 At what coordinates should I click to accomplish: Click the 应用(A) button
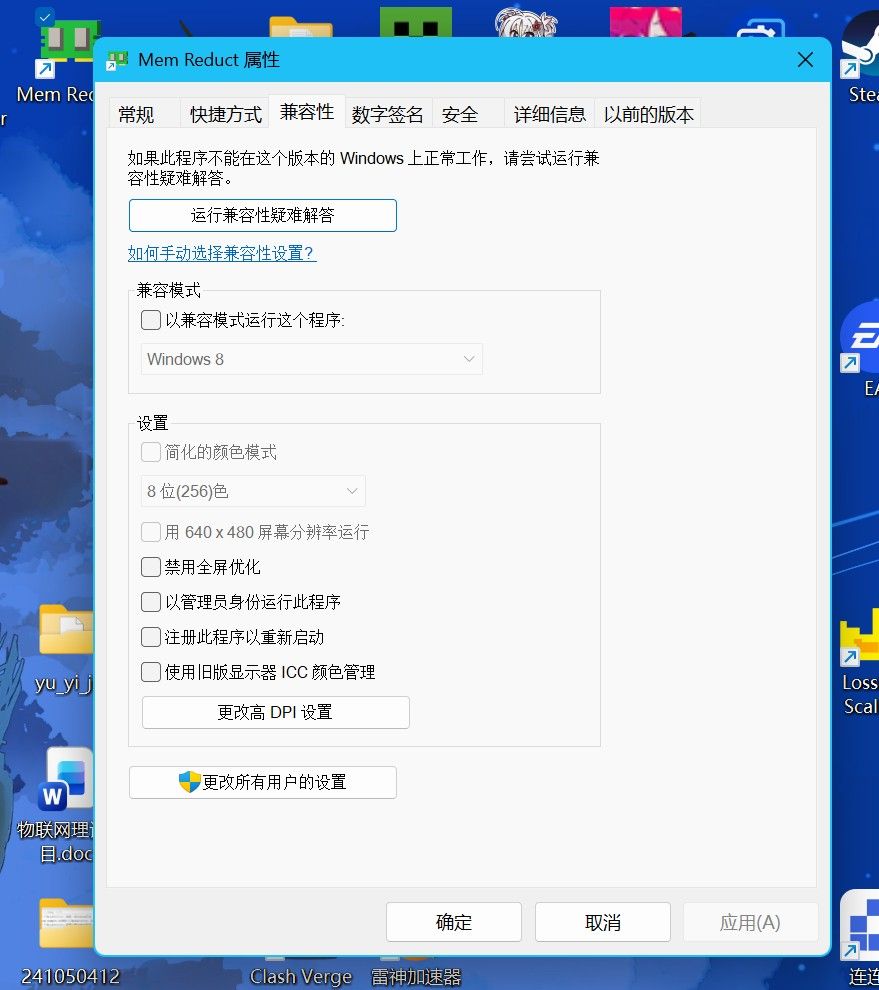click(750, 922)
